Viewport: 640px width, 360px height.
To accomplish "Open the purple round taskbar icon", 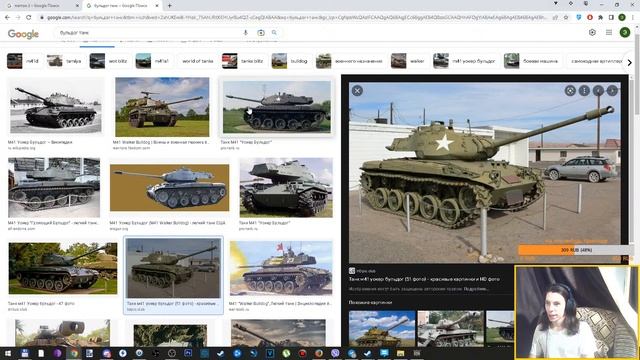I will (x=57, y=353).
